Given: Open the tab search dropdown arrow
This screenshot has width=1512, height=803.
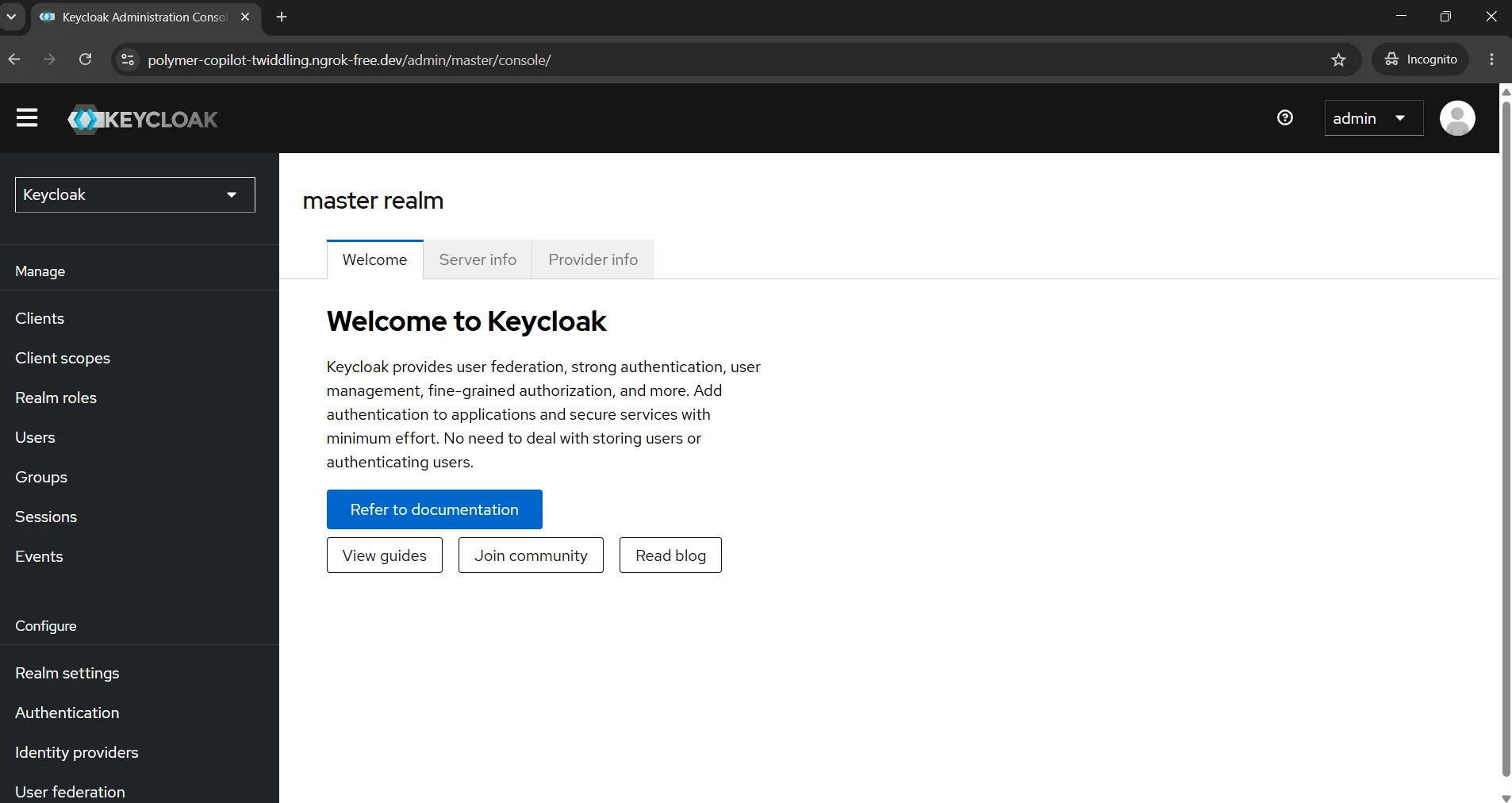Looking at the screenshot, I should click(12, 17).
